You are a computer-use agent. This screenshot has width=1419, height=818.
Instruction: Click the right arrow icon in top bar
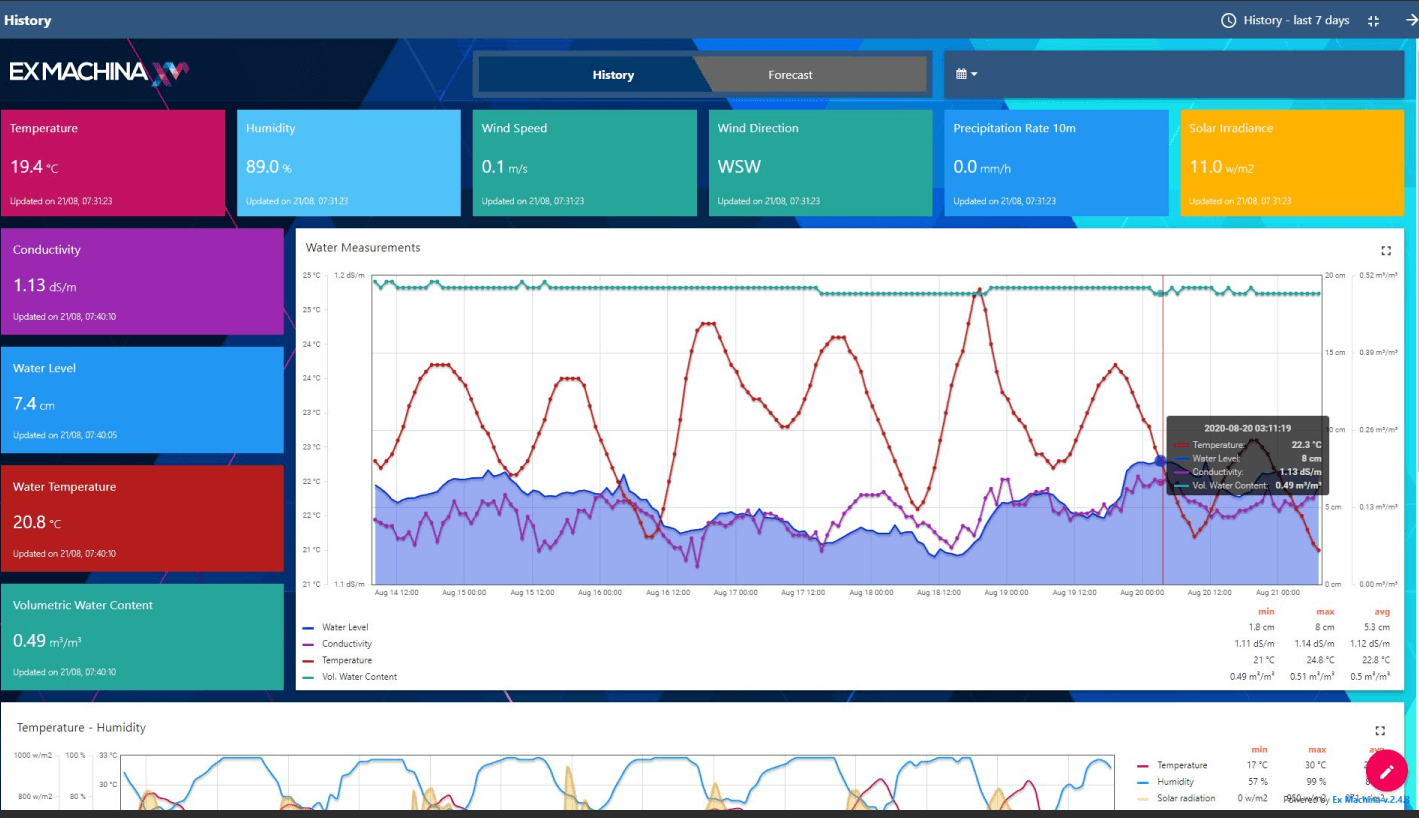coord(1410,20)
